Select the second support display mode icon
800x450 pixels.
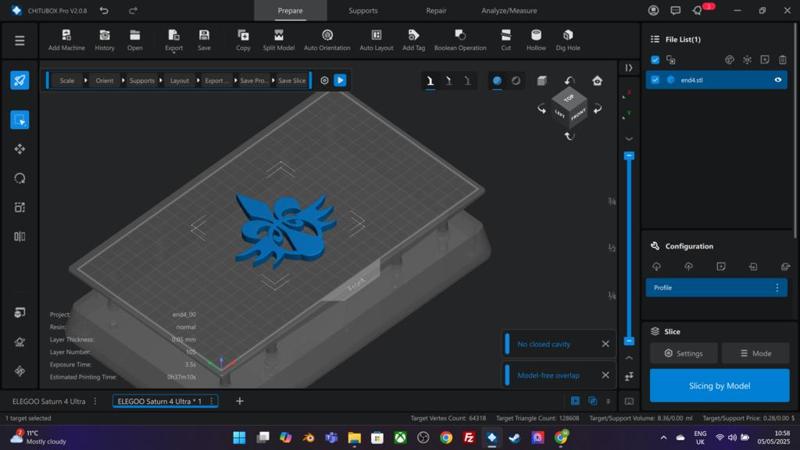[x=448, y=81]
